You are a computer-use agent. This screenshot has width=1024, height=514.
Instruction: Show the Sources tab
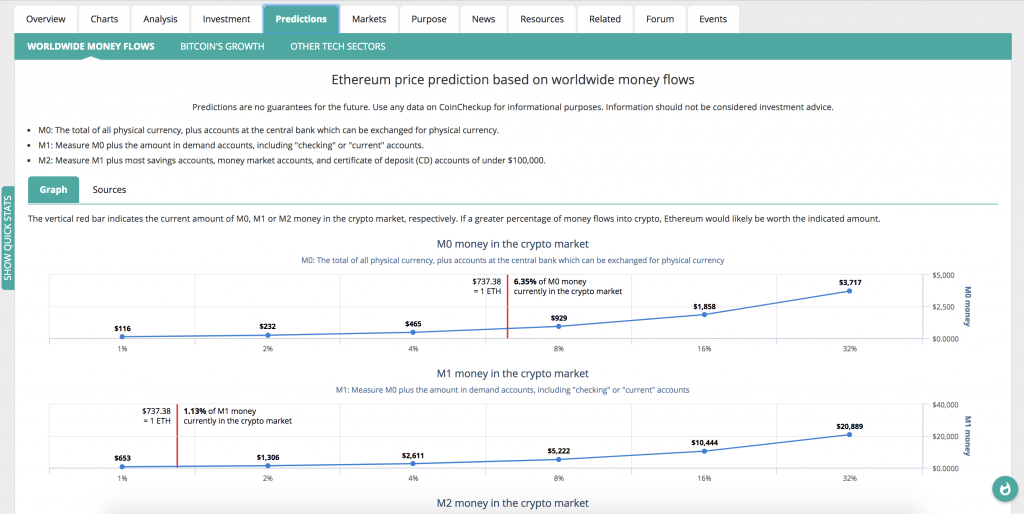point(109,189)
